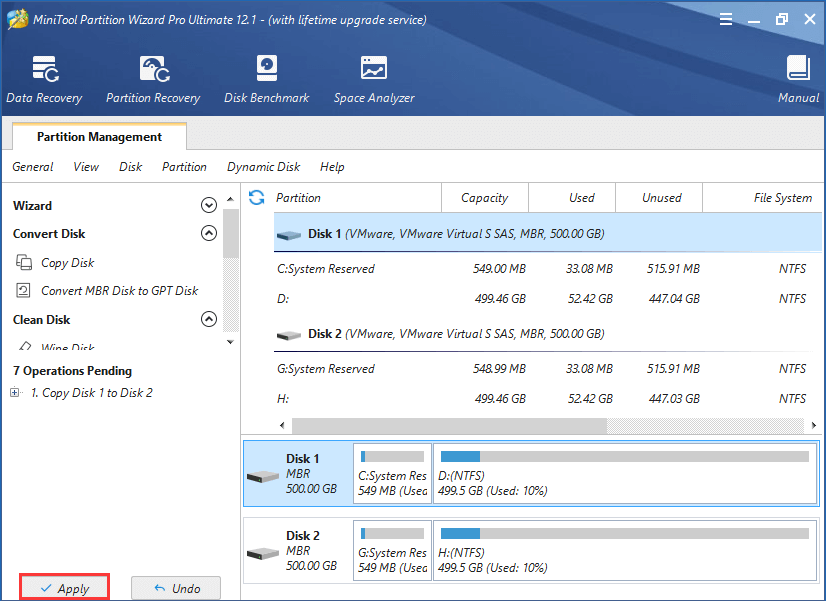The image size is (826, 601).
Task: Click the C:System Reserved usage bar on Disk 1
Action: [392, 457]
